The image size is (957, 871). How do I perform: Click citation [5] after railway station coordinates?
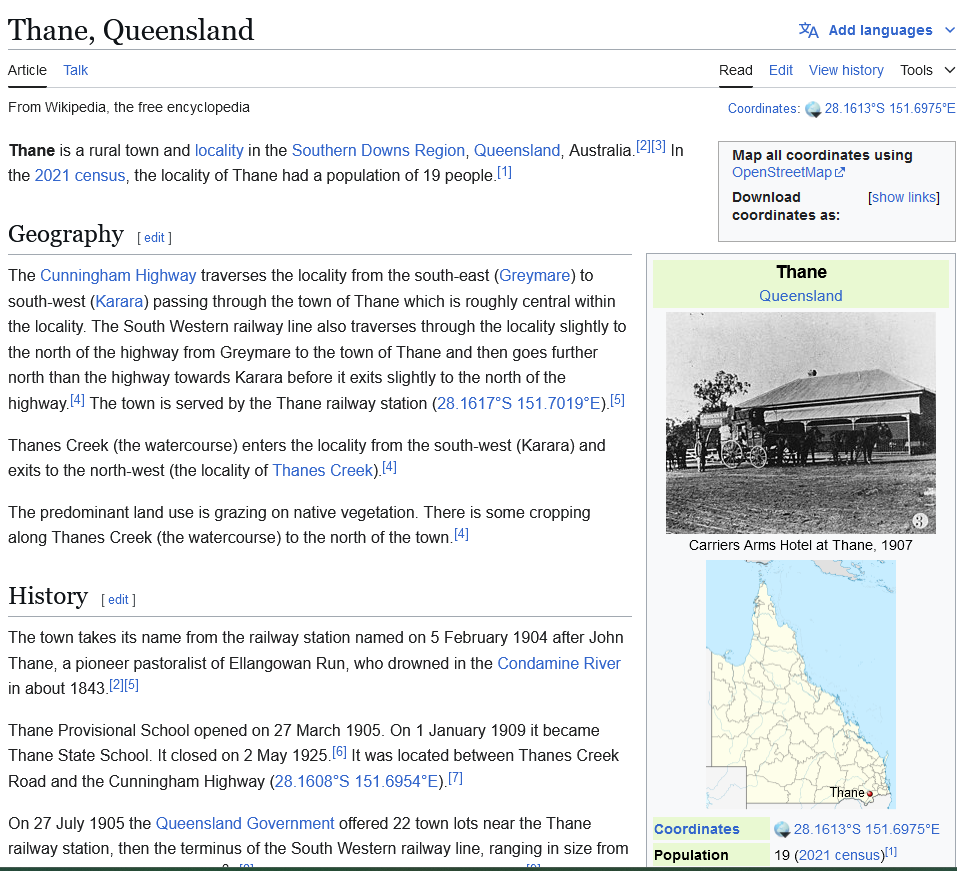click(x=618, y=400)
